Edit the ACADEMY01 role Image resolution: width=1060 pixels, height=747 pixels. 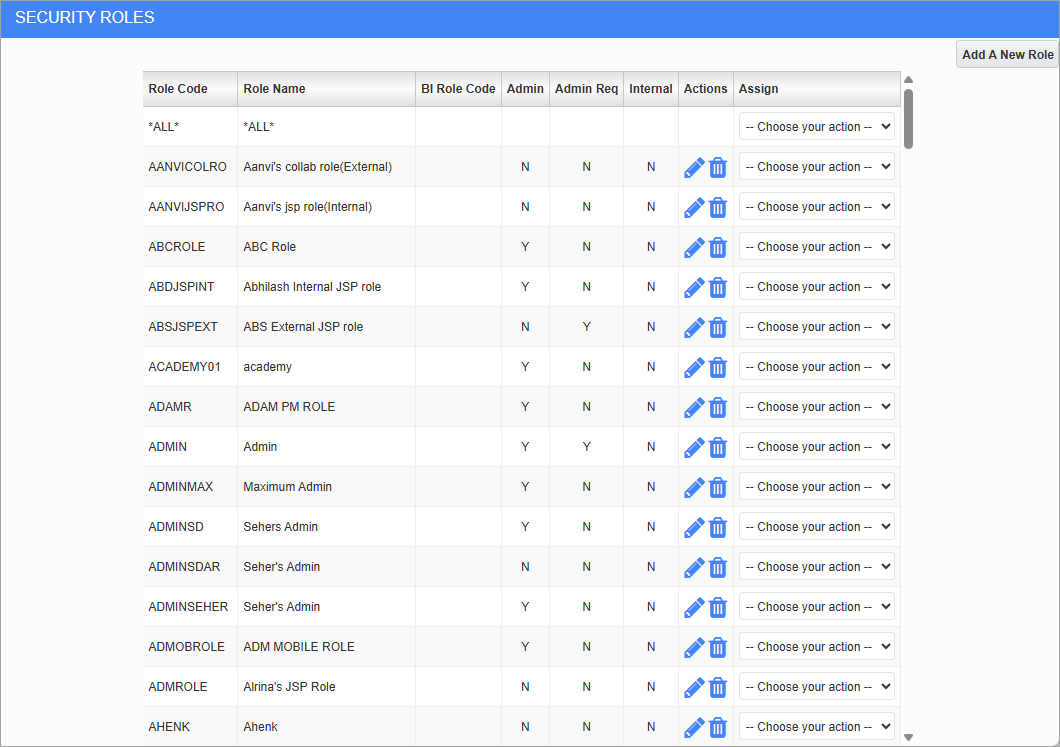click(694, 367)
